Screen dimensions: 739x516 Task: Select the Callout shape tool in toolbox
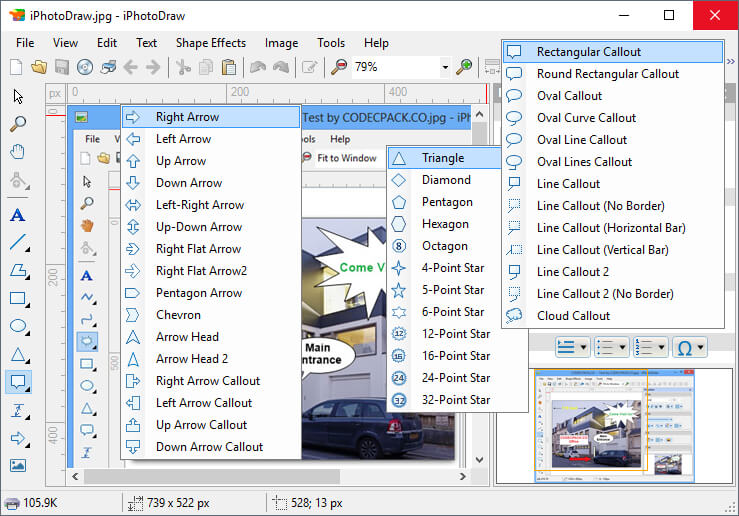tap(18, 381)
